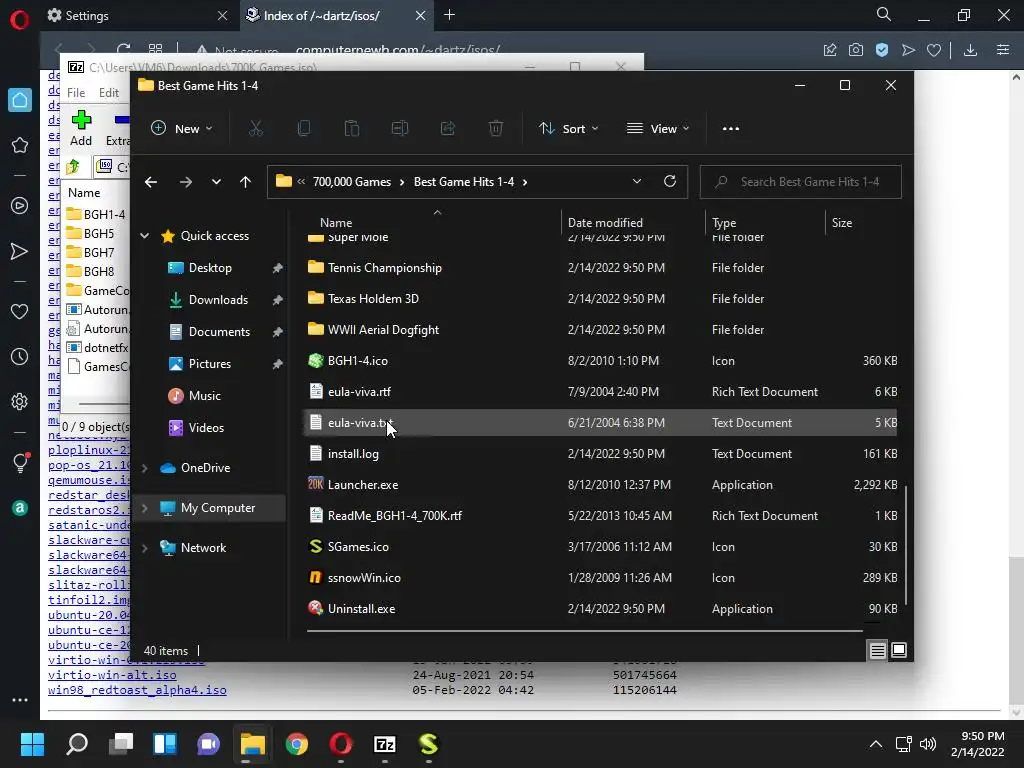The image size is (1024, 768).
Task: Open Edit menu in 7-Zip window
Action: click(x=108, y=93)
